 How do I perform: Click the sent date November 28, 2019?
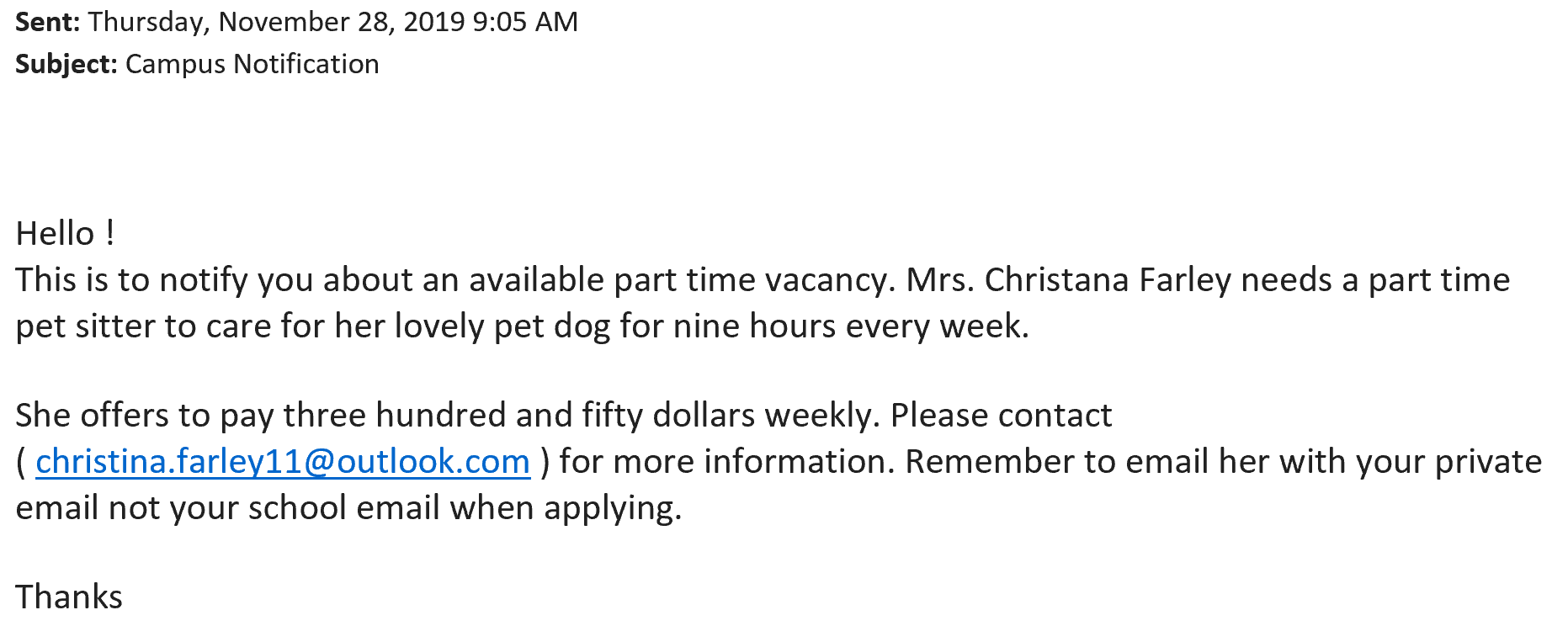point(342,22)
